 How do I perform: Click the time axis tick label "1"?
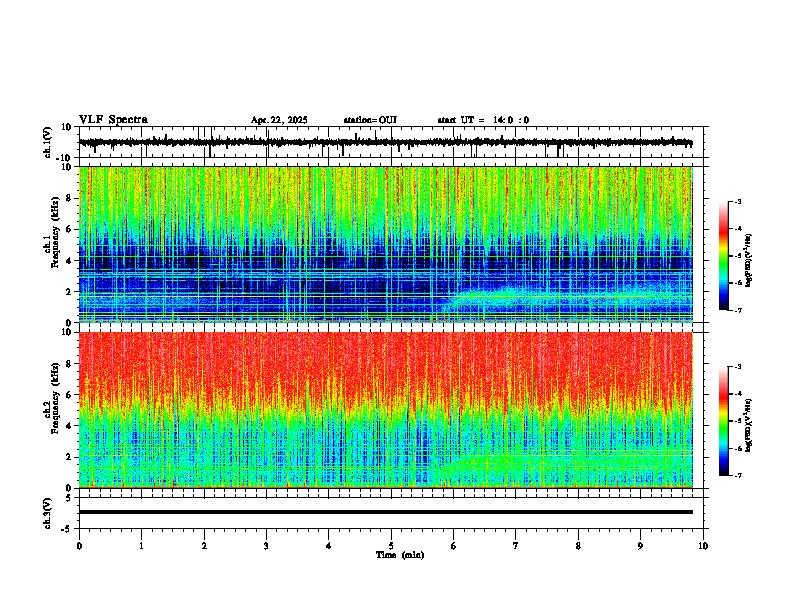coord(141,546)
